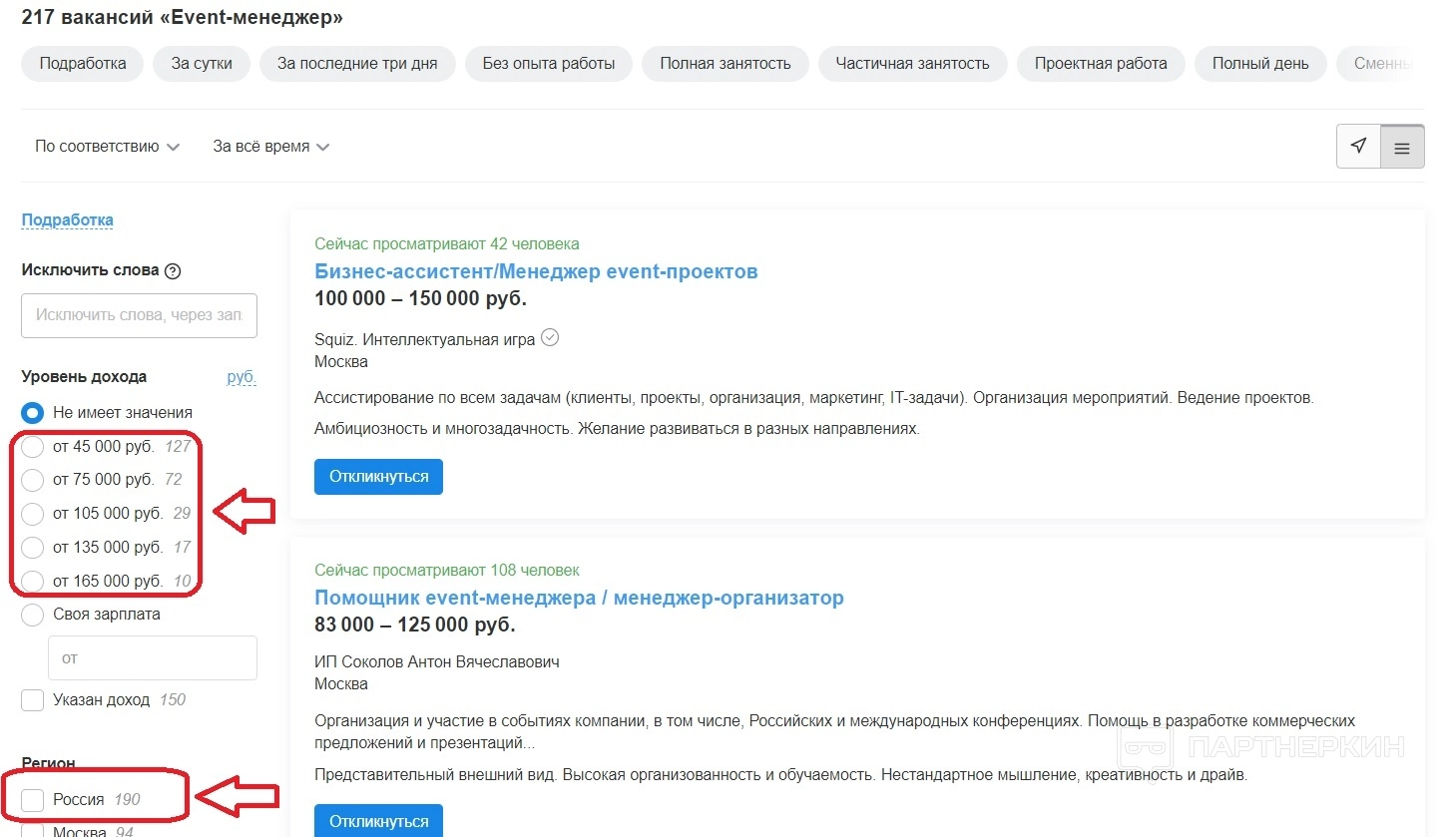The image size is (1456, 837).
Task: Open the 'По соответствию' sort dropdown
Action: coord(107,147)
